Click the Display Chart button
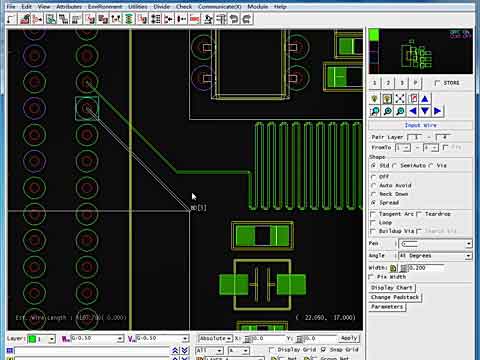Screen dimensions: 480x360 pos(392,288)
